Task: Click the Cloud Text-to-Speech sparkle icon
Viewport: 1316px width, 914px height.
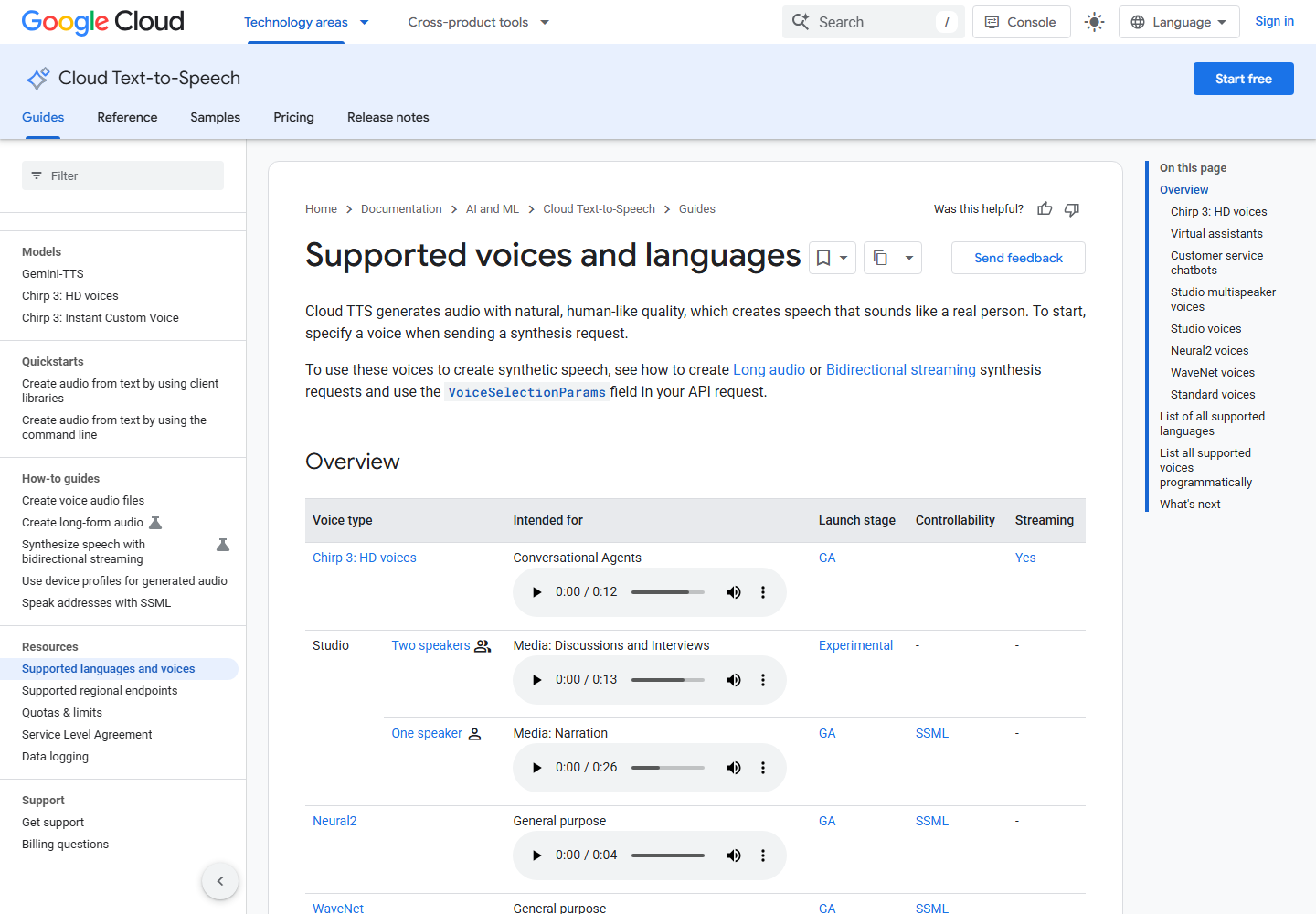Action: (37, 79)
